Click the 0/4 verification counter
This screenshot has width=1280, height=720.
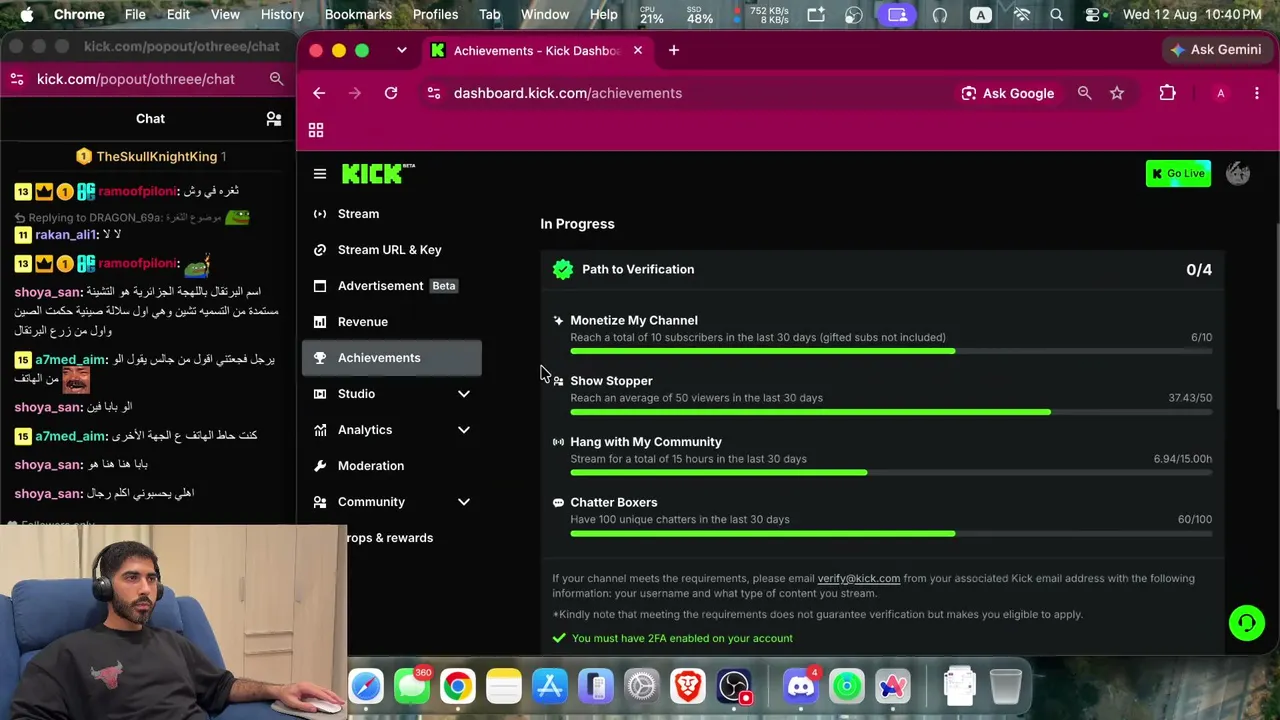pyautogui.click(x=1199, y=270)
